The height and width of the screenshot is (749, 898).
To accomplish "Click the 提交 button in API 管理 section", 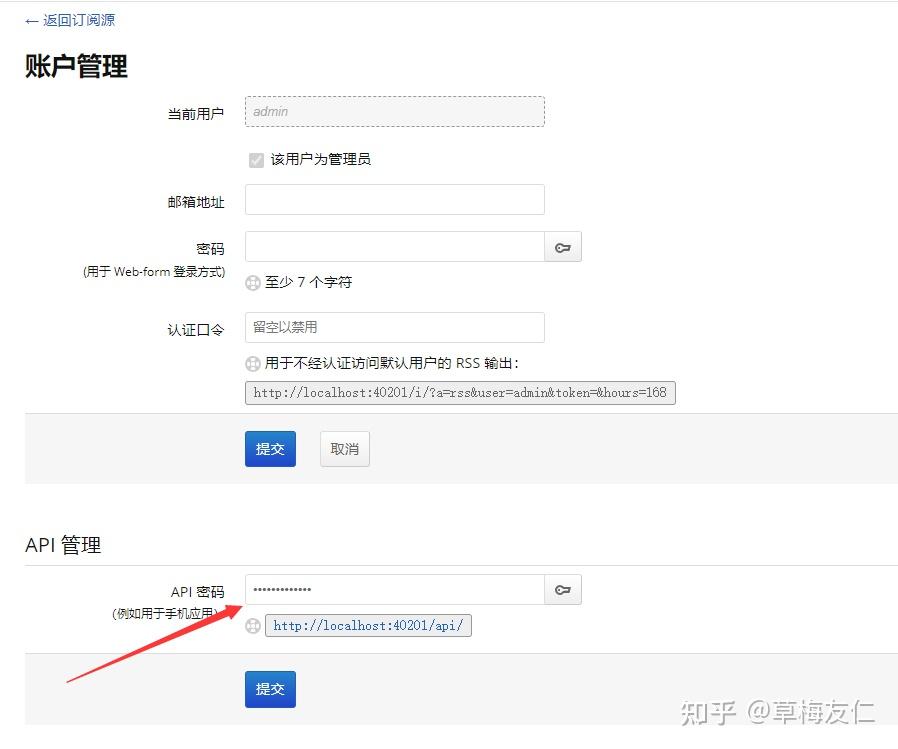I will [270, 688].
